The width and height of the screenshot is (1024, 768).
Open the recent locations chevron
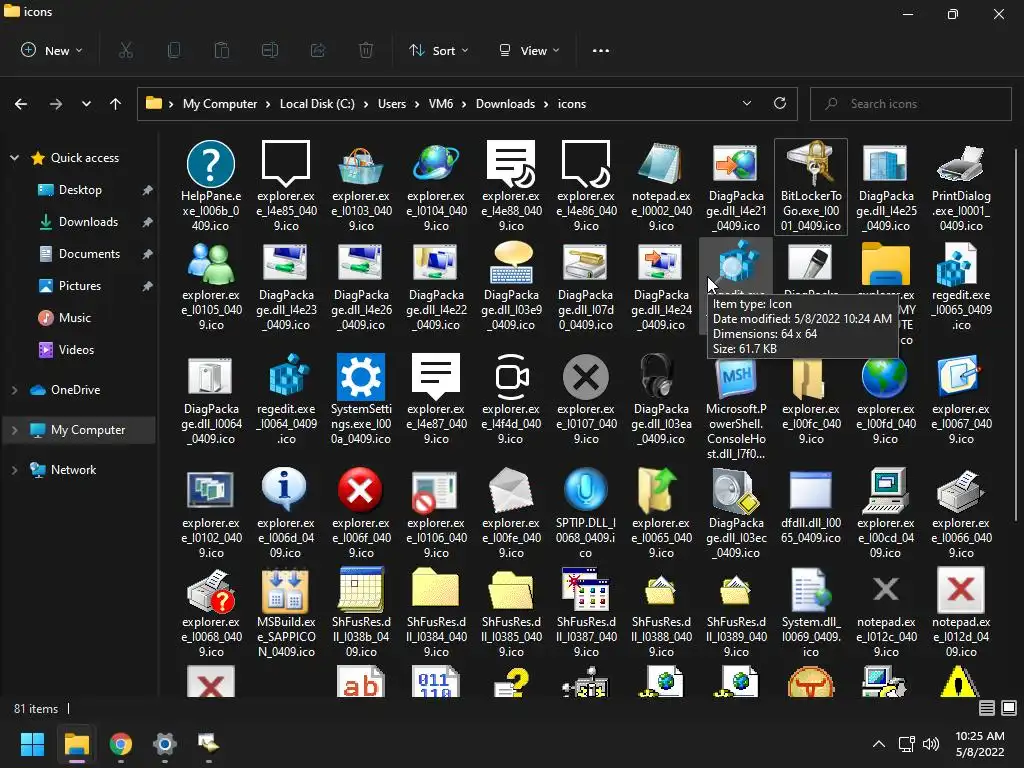tap(86, 103)
